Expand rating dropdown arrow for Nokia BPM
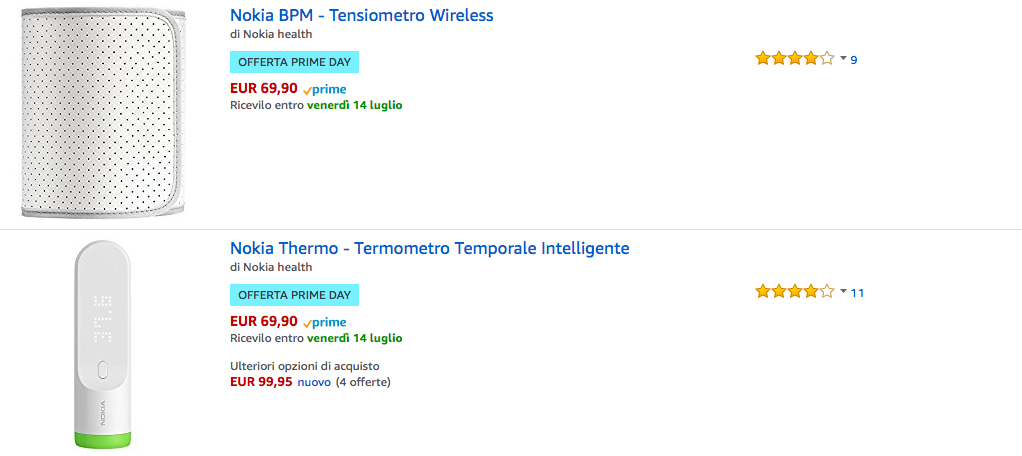The height and width of the screenshot is (456, 1022). (843, 59)
